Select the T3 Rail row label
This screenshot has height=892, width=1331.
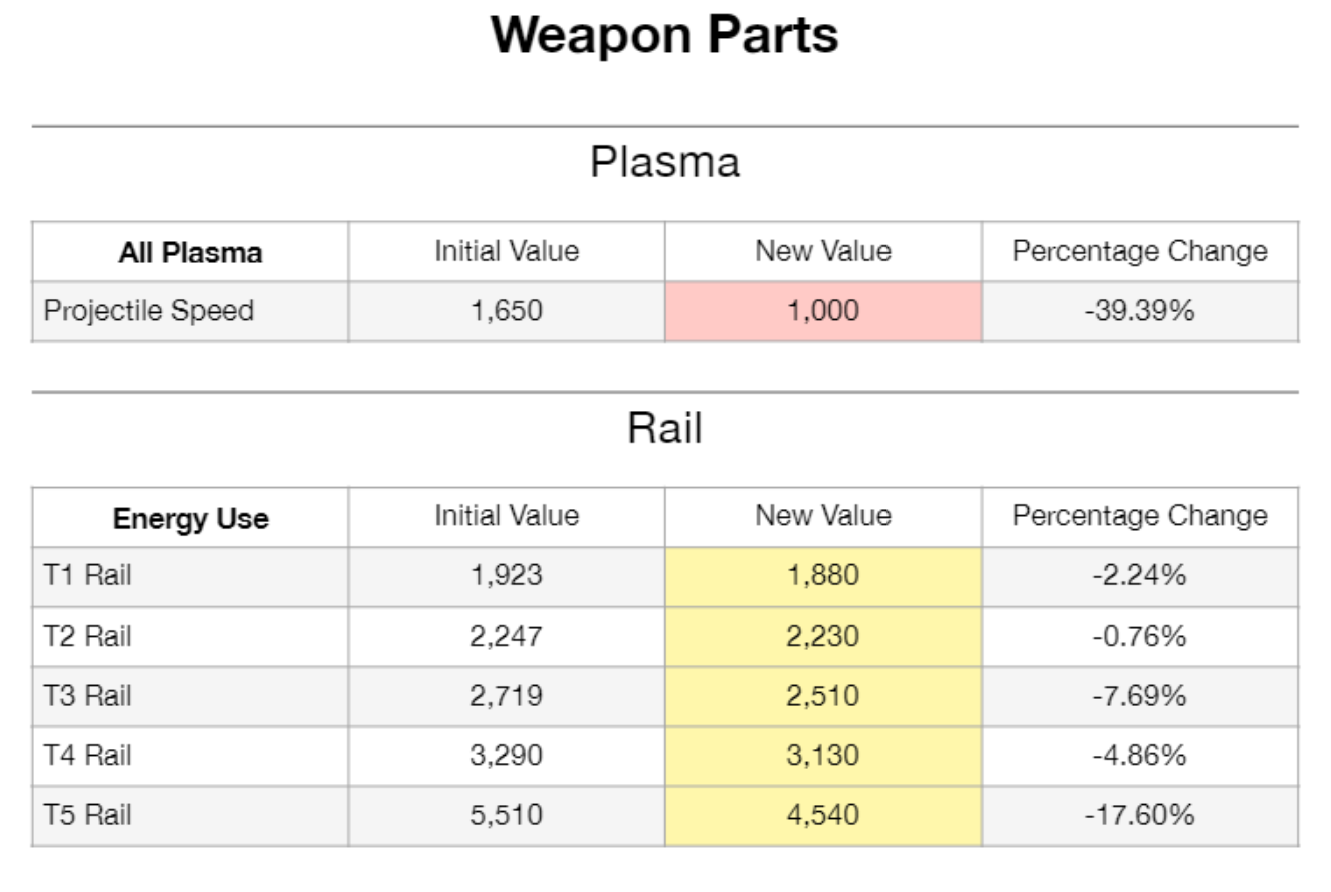pyautogui.click(x=88, y=696)
